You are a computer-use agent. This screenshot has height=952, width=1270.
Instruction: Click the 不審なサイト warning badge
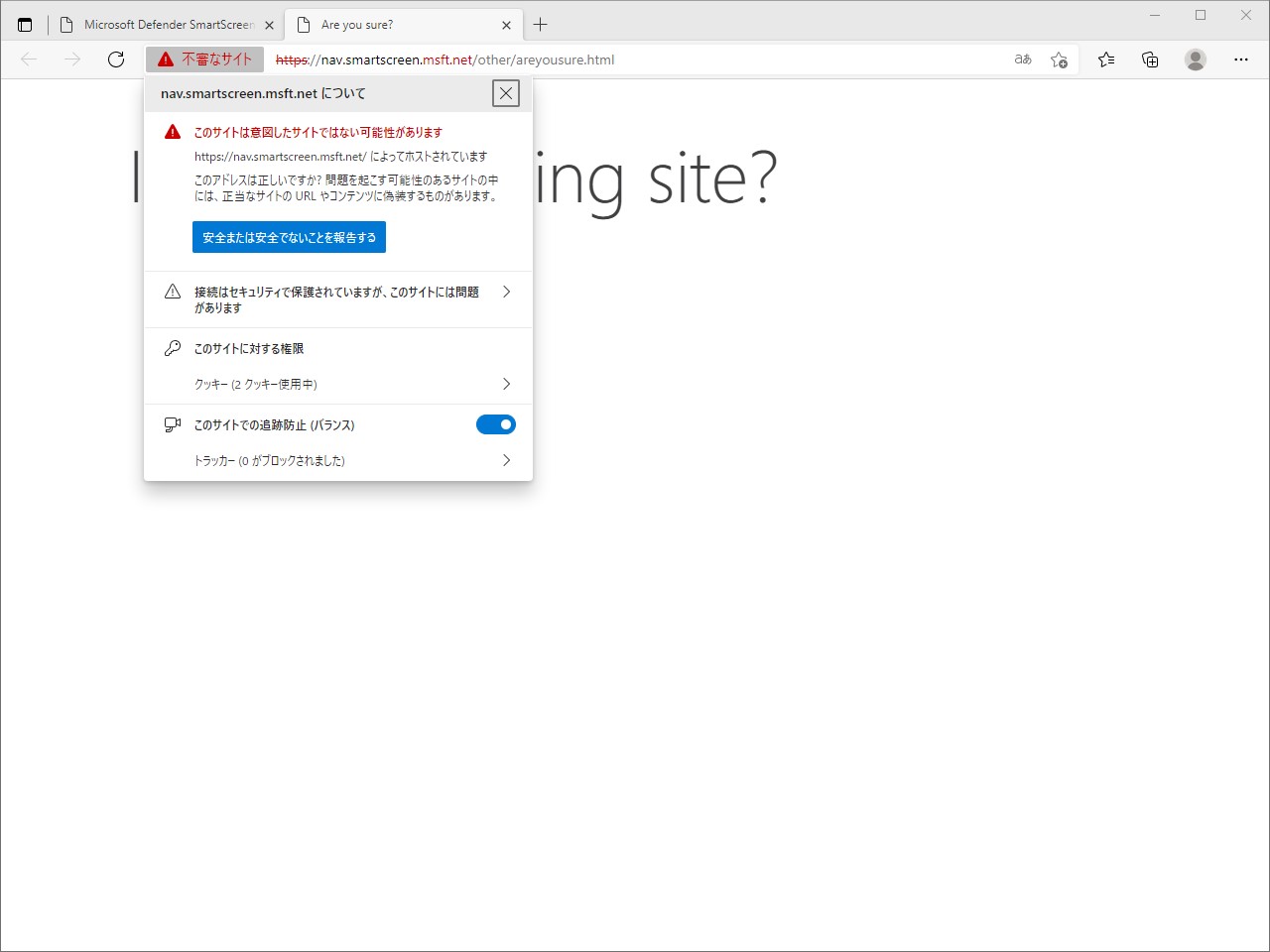click(x=204, y=59)
